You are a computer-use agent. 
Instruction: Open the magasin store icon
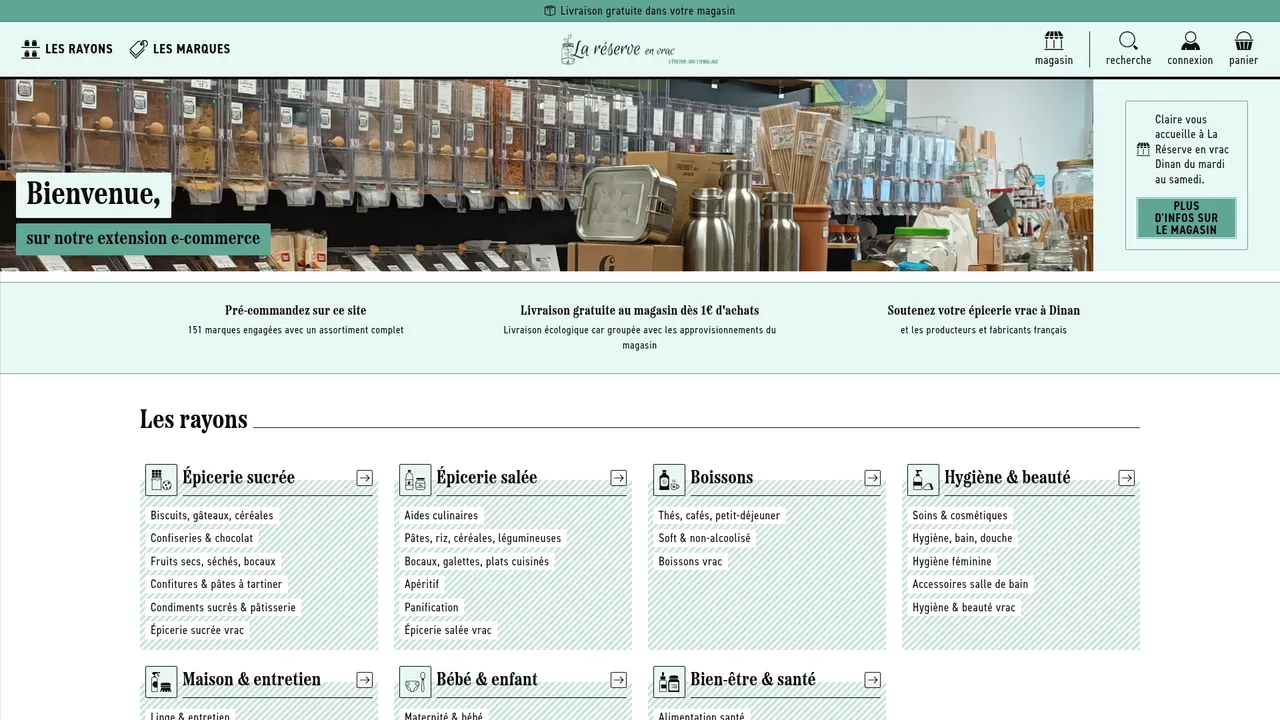tap(1054, 41)
